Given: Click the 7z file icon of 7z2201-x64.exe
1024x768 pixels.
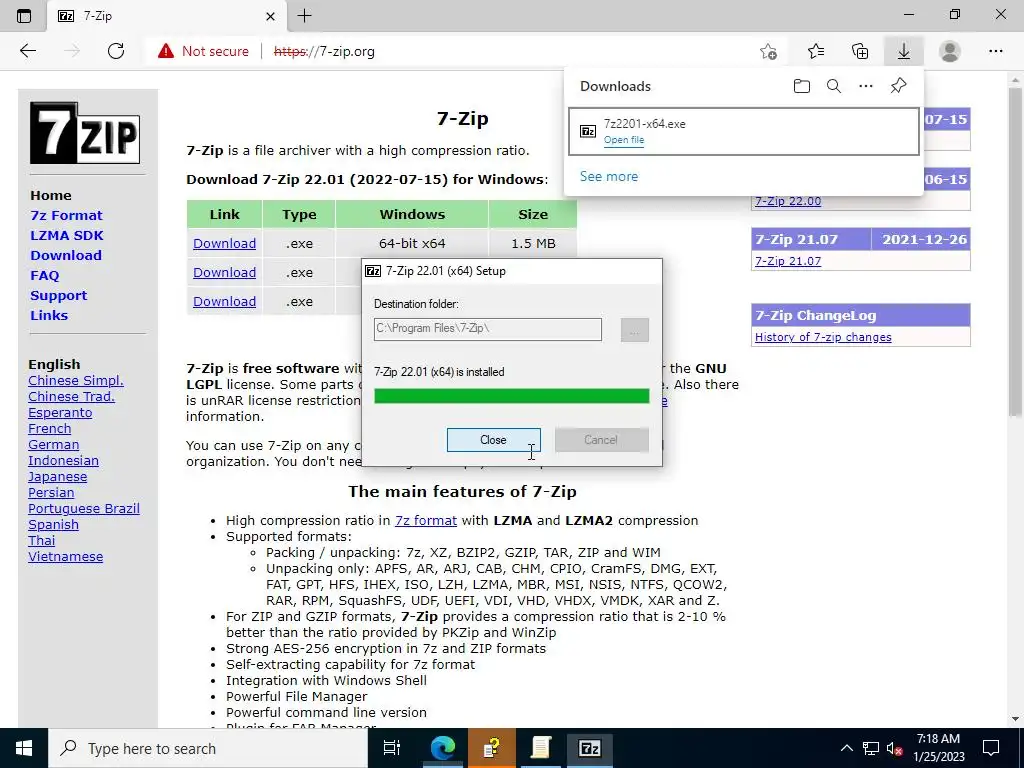Looking at the screenshot, I should 588,131.
